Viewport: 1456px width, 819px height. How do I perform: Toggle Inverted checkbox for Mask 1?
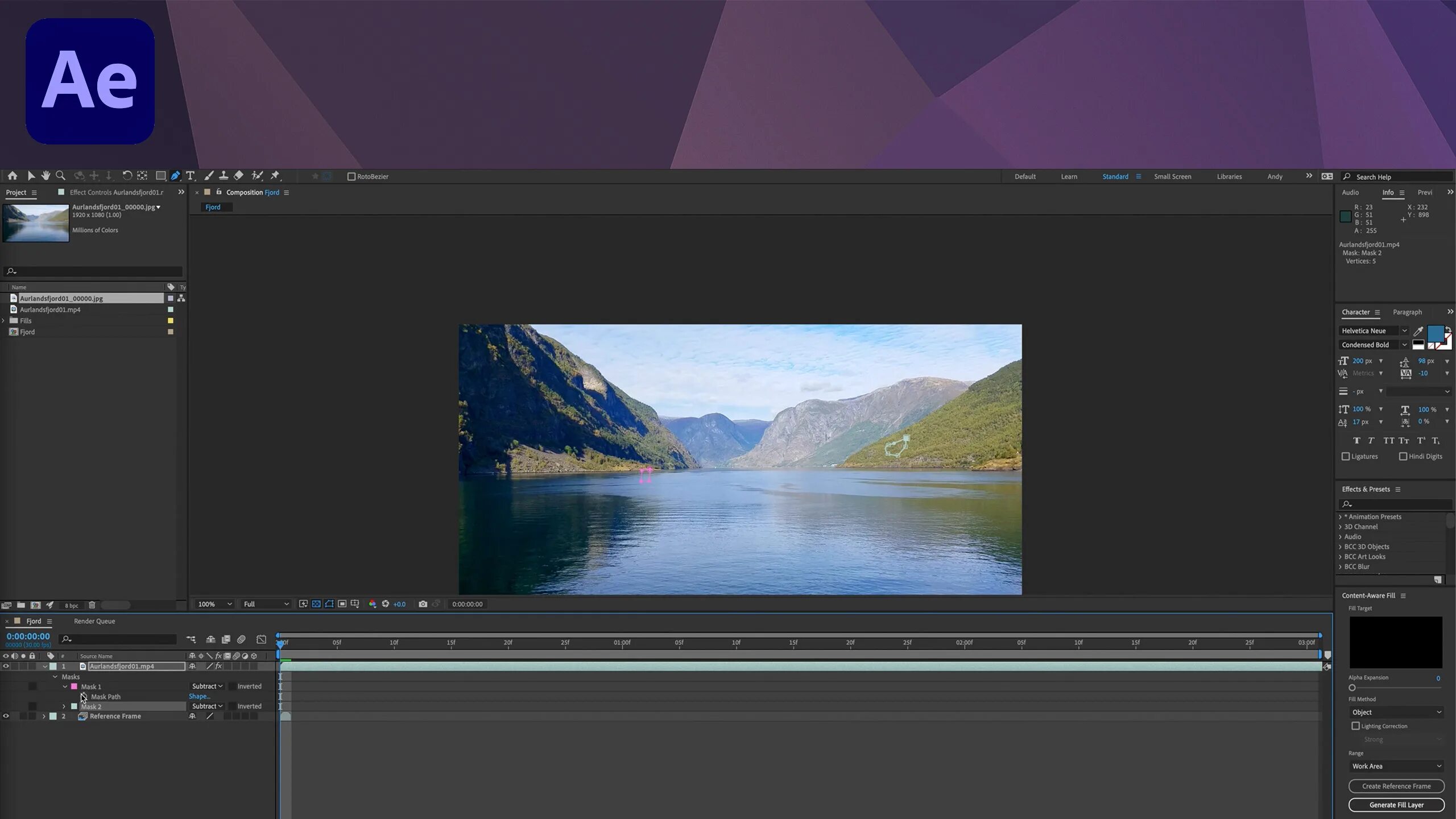pos(233,686)
